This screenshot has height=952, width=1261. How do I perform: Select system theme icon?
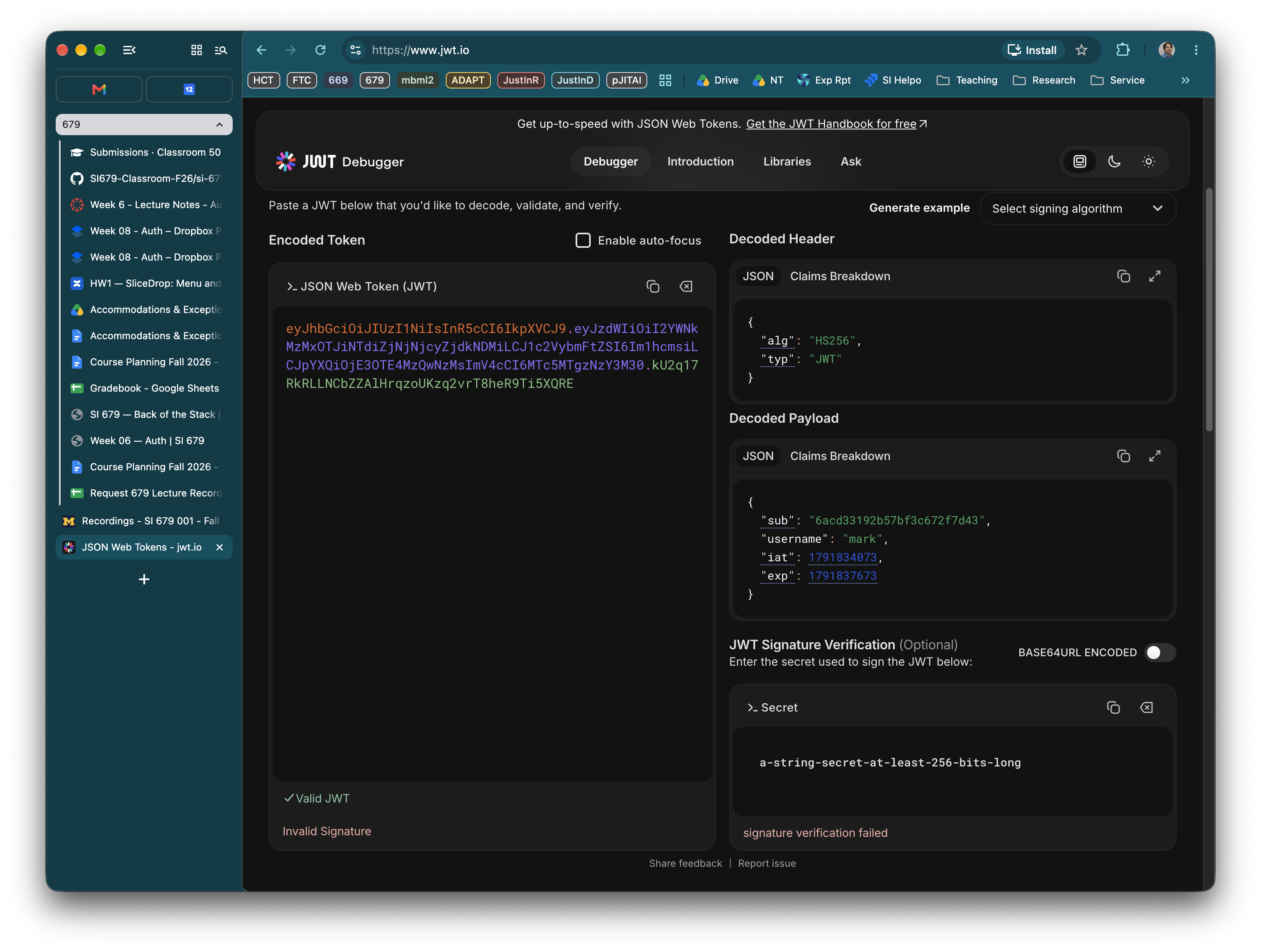1080,162
